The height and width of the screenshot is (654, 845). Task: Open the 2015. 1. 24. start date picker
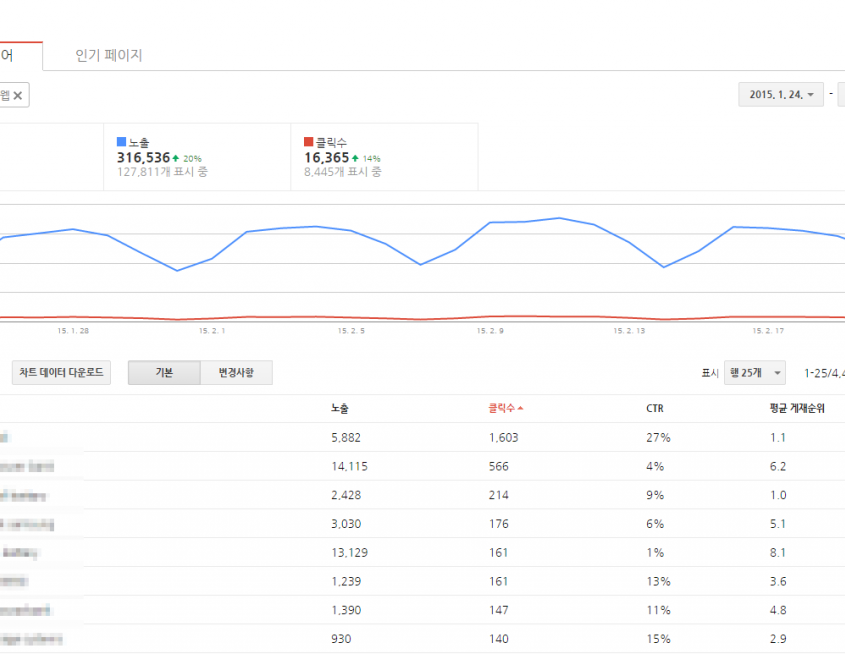pos(780,94)
